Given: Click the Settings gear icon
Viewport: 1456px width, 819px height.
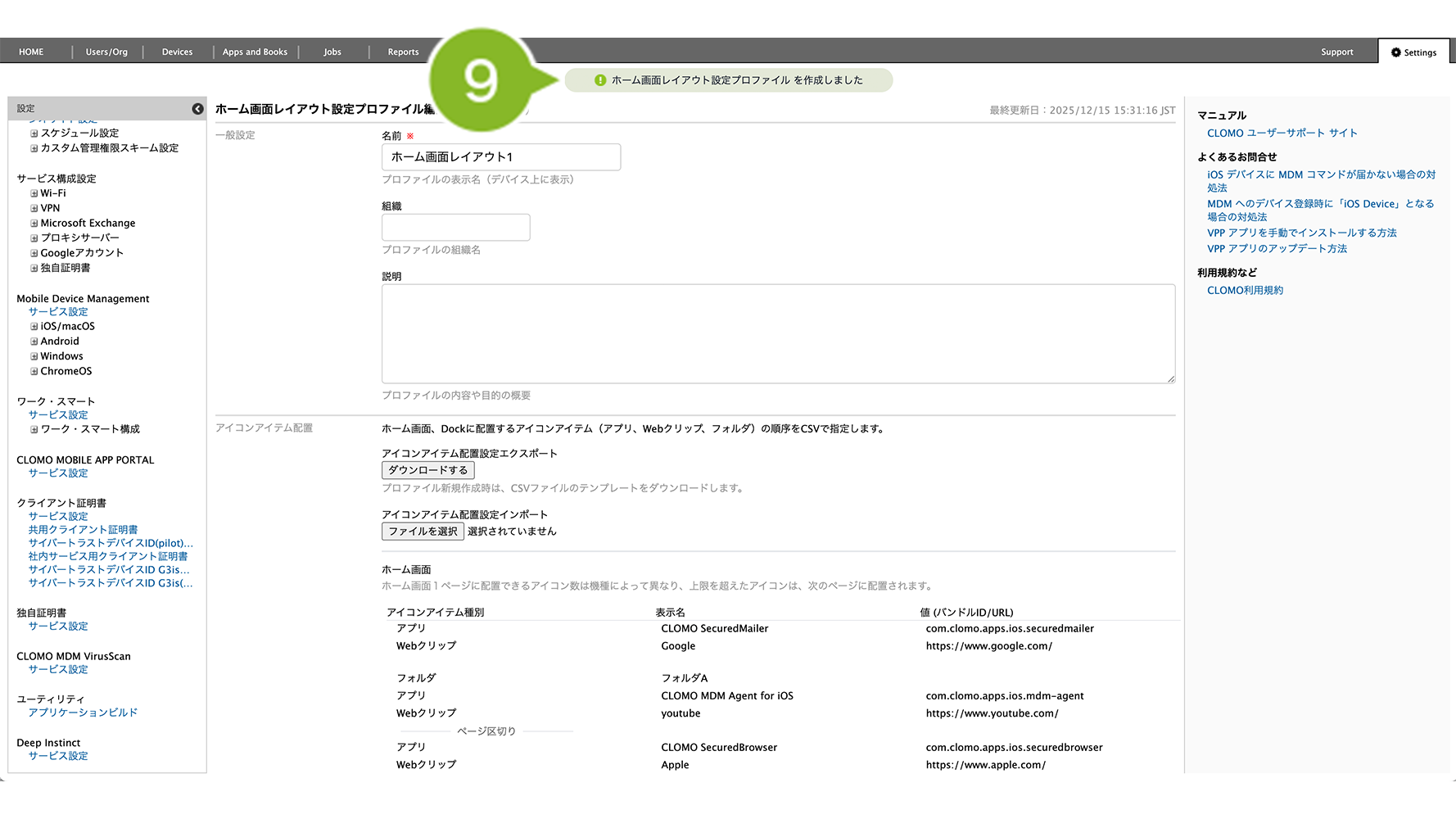Looking at the screenshot, I should [x=1396, y=52].
